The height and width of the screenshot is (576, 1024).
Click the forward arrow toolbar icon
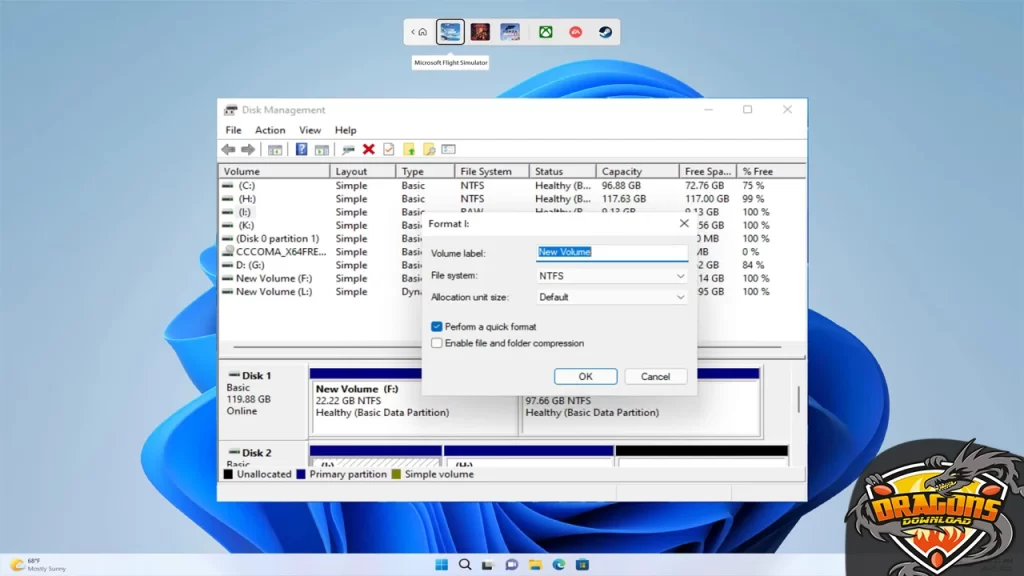click(248, 148)
